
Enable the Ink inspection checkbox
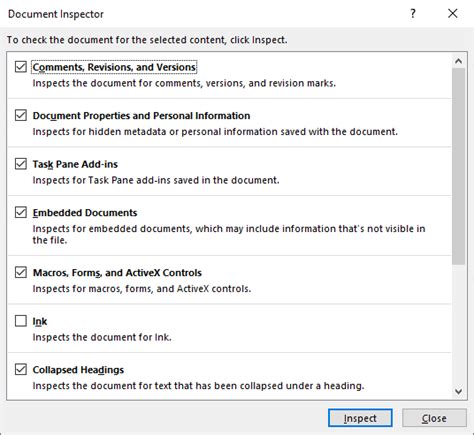[21, 321]
